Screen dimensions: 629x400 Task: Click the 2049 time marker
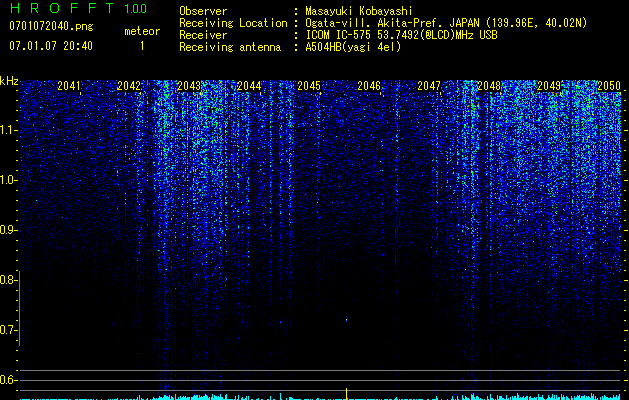(x=549, y=86)
